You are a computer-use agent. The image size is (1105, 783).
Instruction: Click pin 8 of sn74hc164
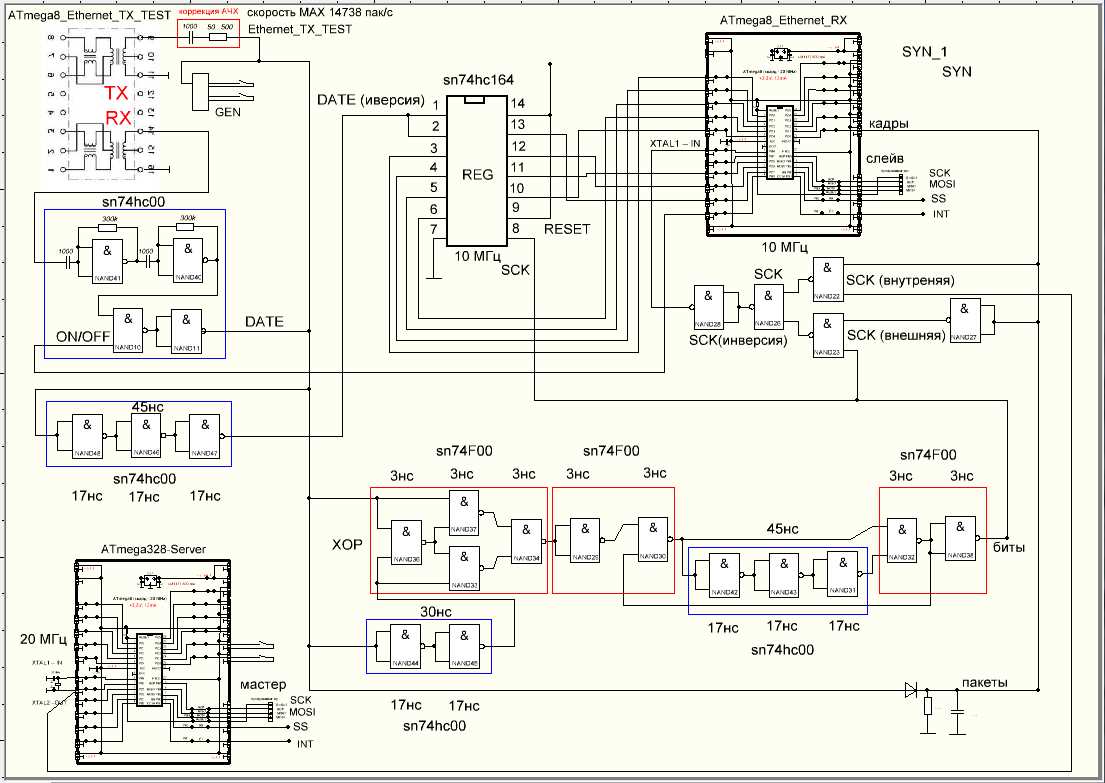point(516,228)
